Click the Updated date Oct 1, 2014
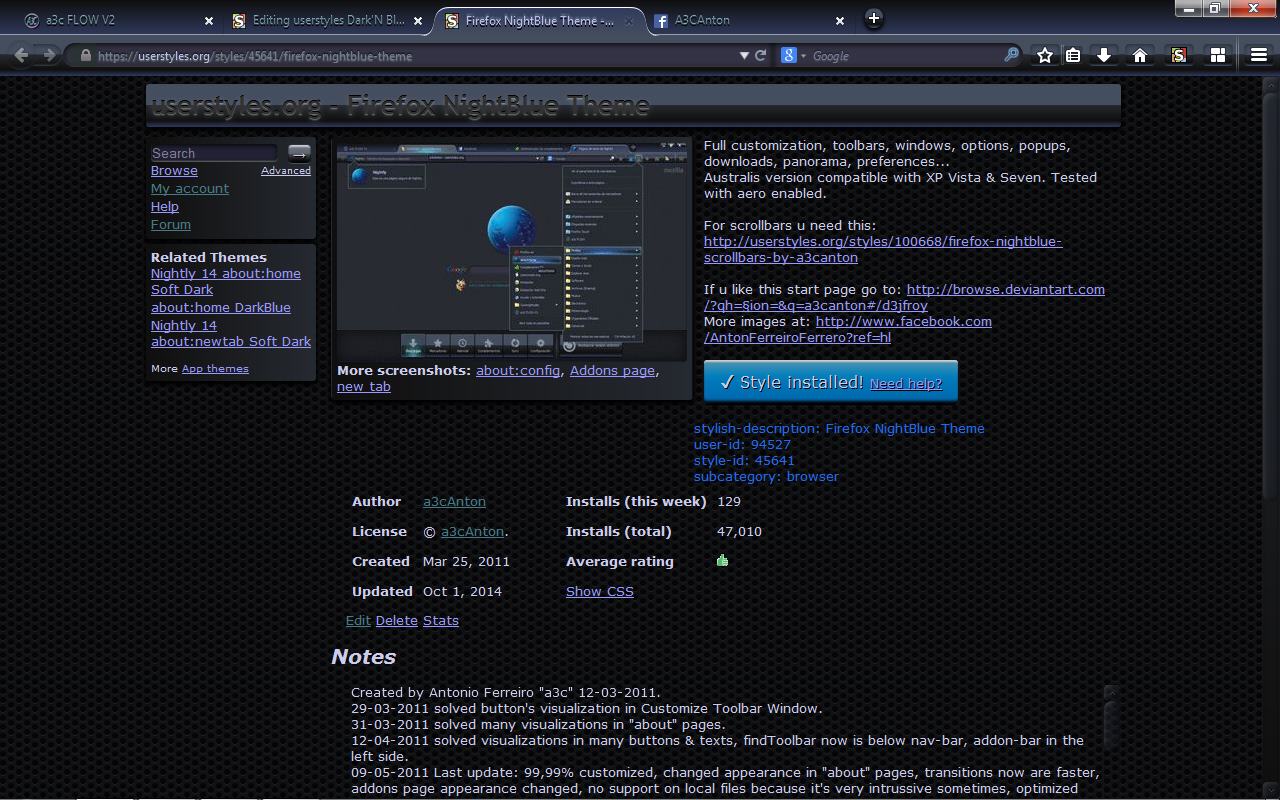Viewport: 1280px width, 800px height. (x=462, y=592)
